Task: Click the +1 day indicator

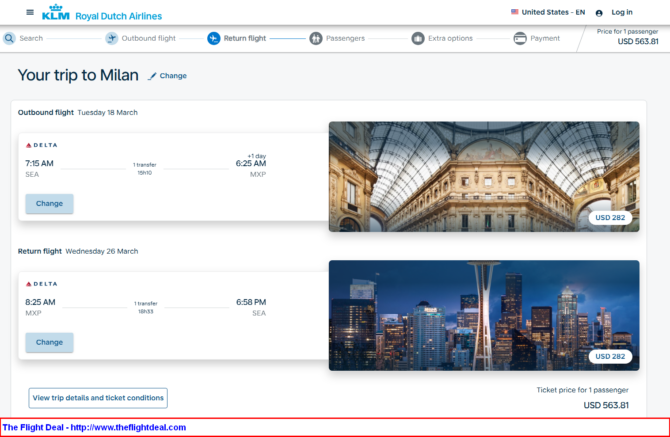Action: 257,156
